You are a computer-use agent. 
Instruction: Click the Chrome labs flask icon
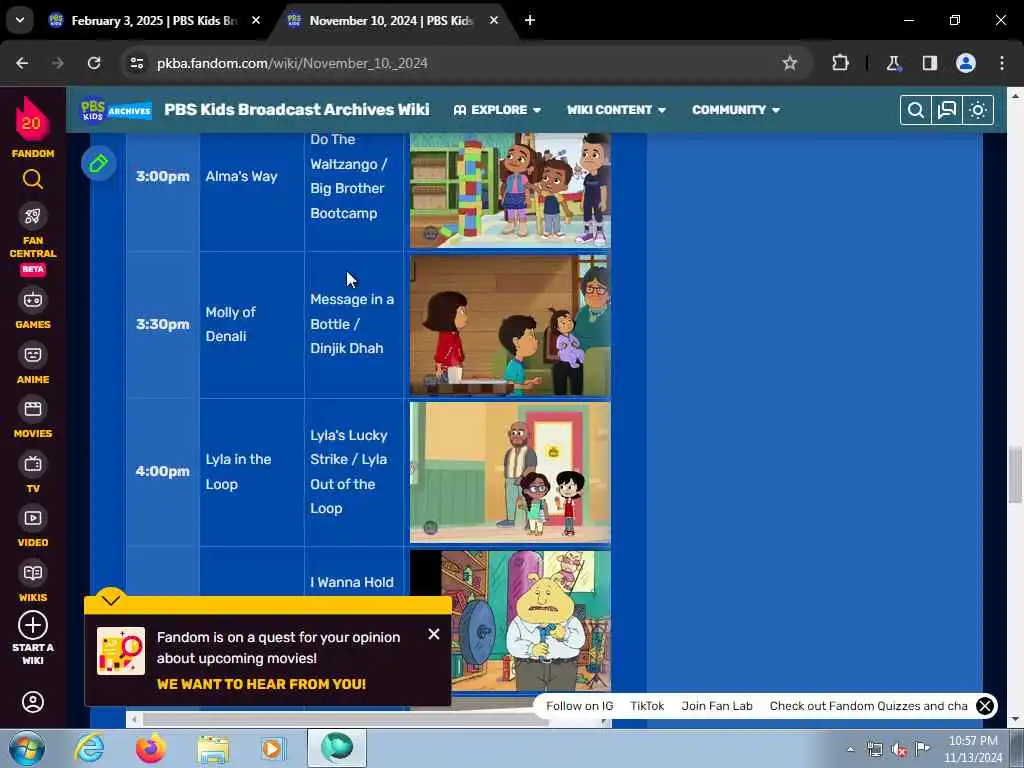tap(893, 63)
